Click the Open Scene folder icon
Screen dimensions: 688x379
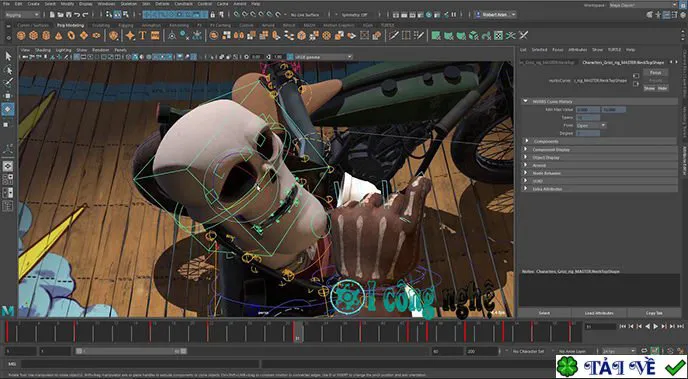[x=60, y=15]
